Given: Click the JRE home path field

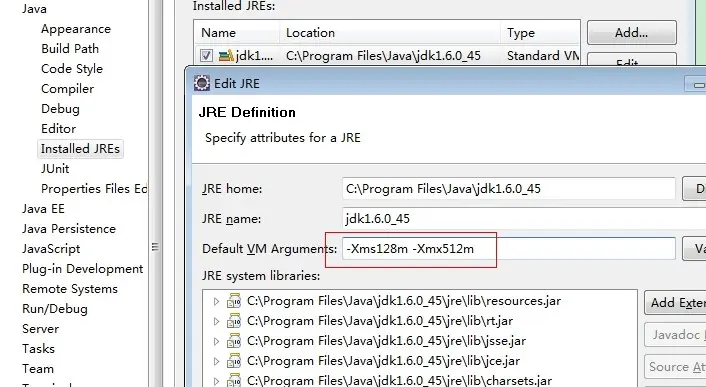Looking at the screenshot, I should point(509,189).
